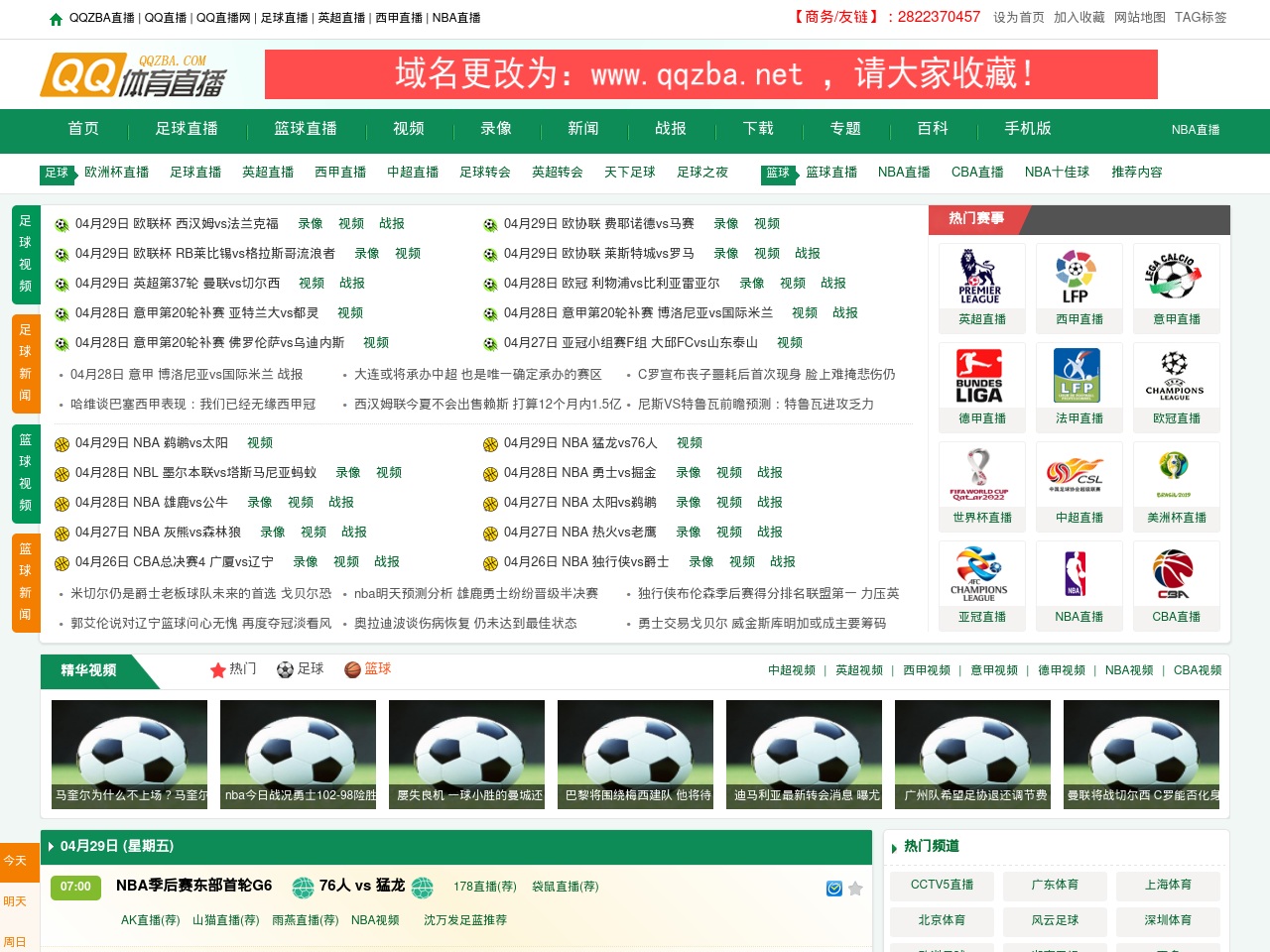The width and height of the screenshot is (1270, 952).
Task: Open the 广东体育 channel button
Action: point(1055,885)
